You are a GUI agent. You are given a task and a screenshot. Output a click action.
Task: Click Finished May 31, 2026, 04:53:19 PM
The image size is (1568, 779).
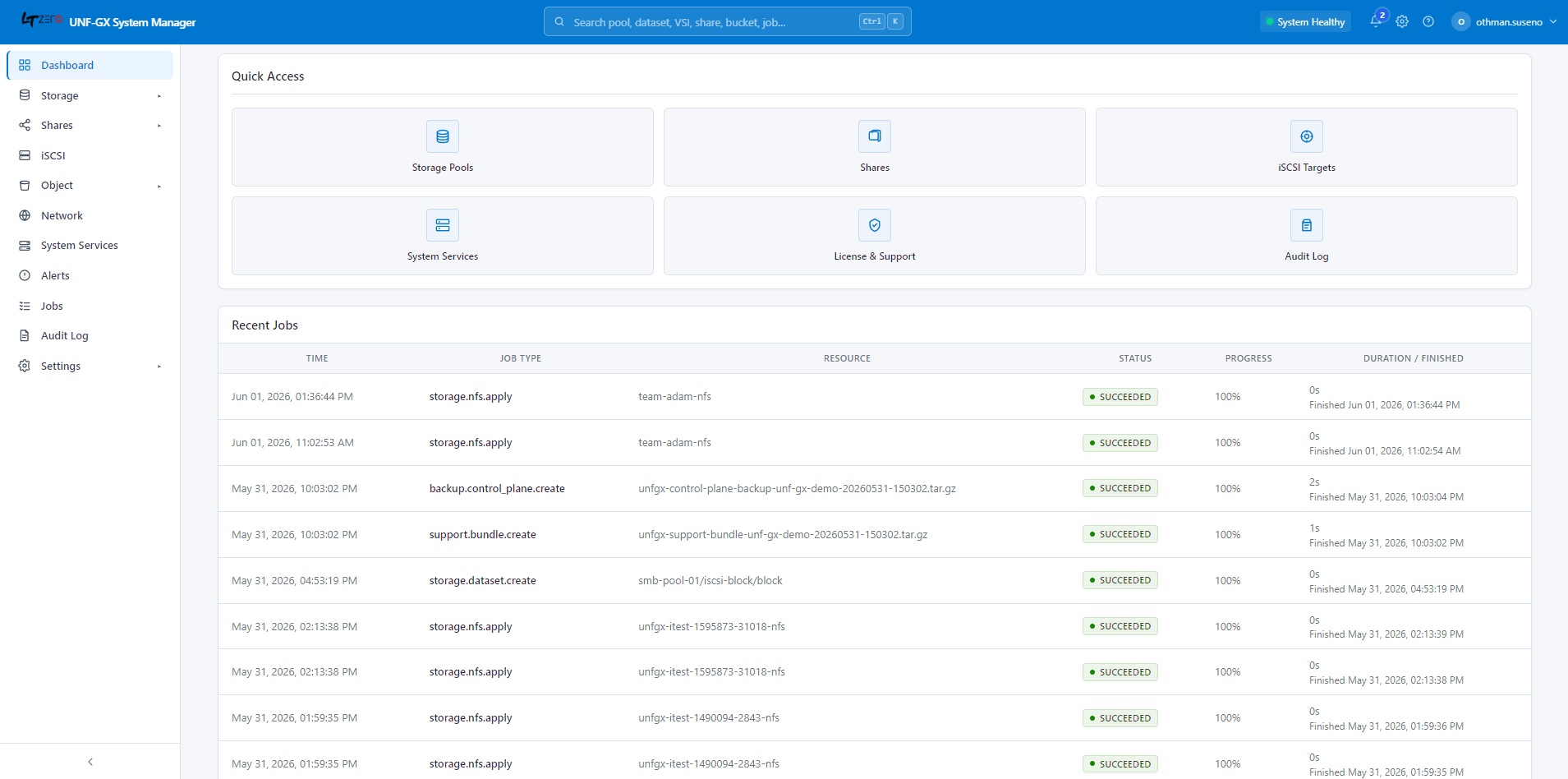click(x=1386, y=589)
